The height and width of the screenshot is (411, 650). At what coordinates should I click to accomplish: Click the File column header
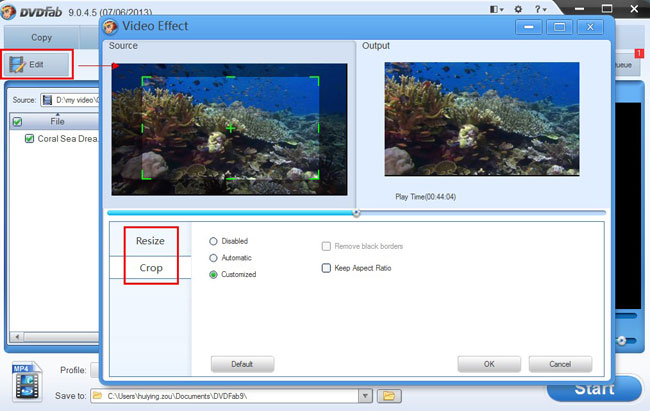click(57, 122)
